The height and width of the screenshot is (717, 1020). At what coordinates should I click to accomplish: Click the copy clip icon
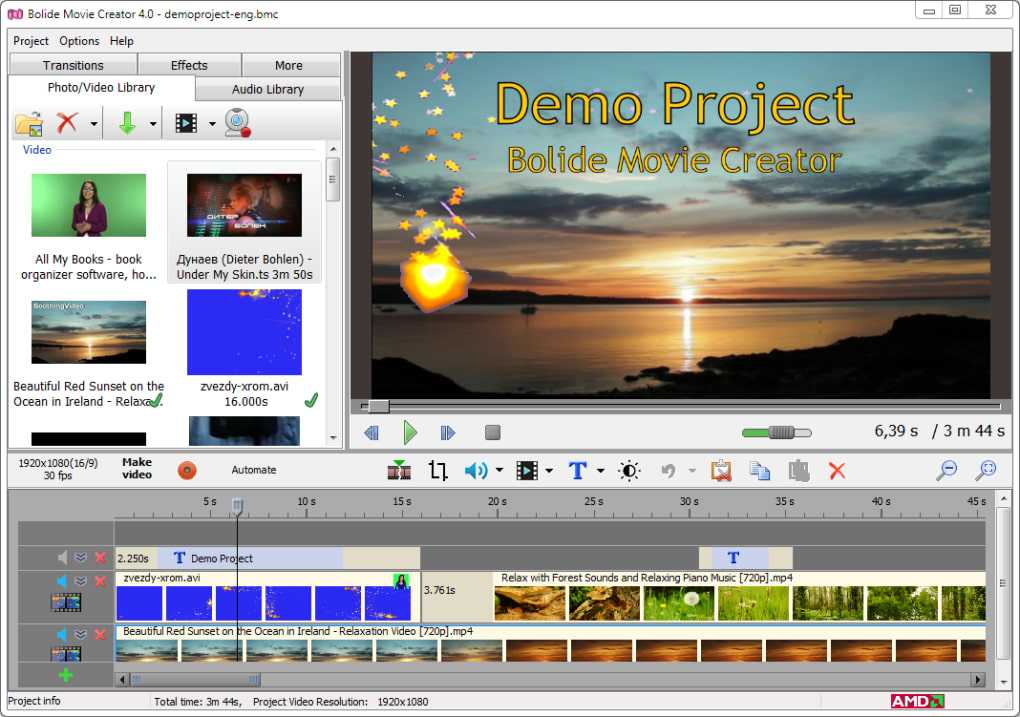760,470
